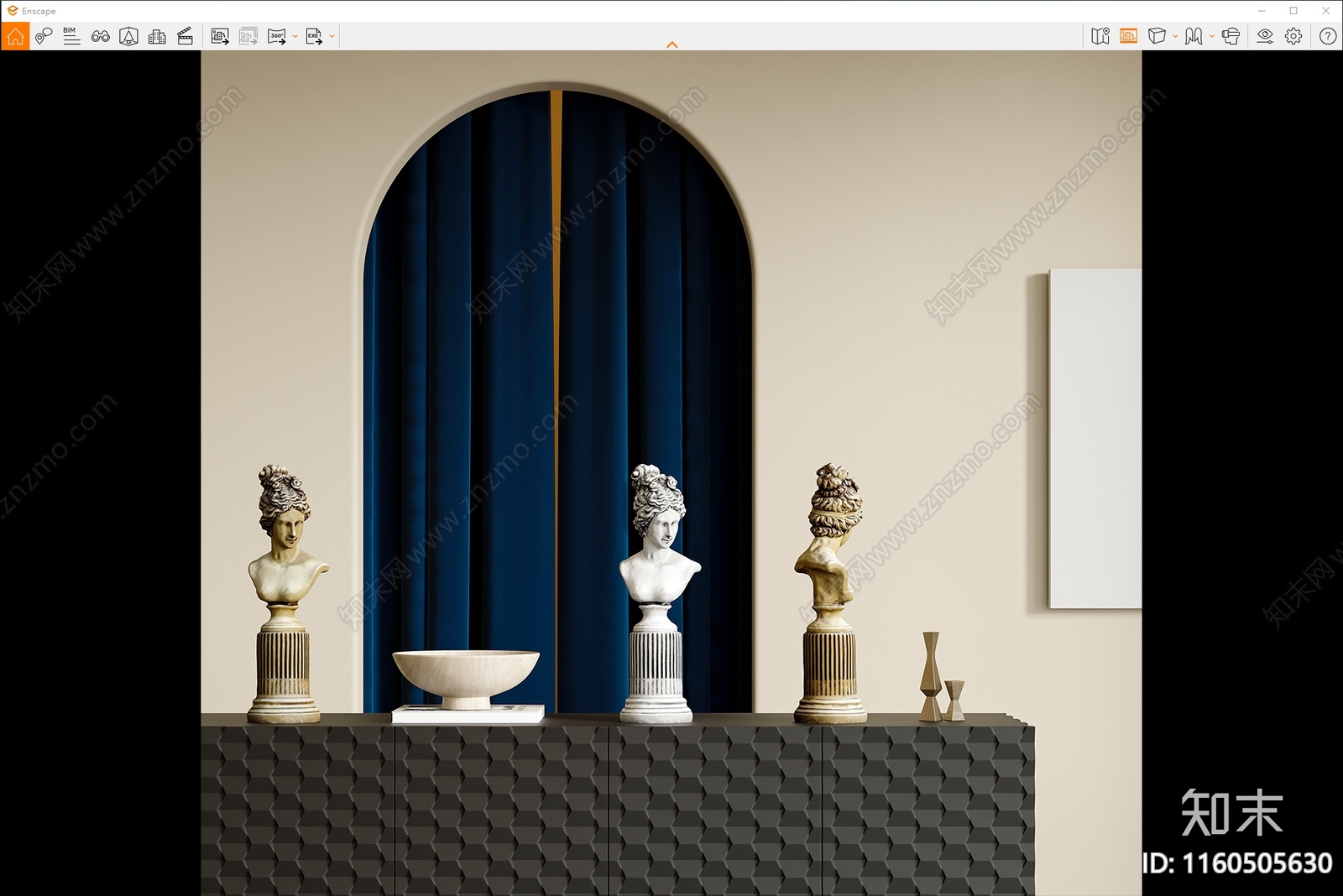The width and height of the screenshot is (1343, 896).
Task: Open the Asset Library buildings icon
Action: (157, 36)
